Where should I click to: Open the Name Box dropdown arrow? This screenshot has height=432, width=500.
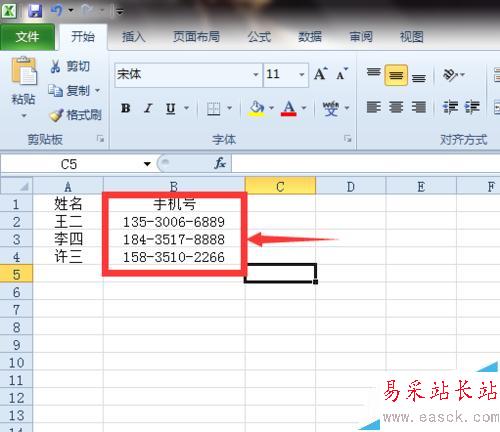(147, 164)
